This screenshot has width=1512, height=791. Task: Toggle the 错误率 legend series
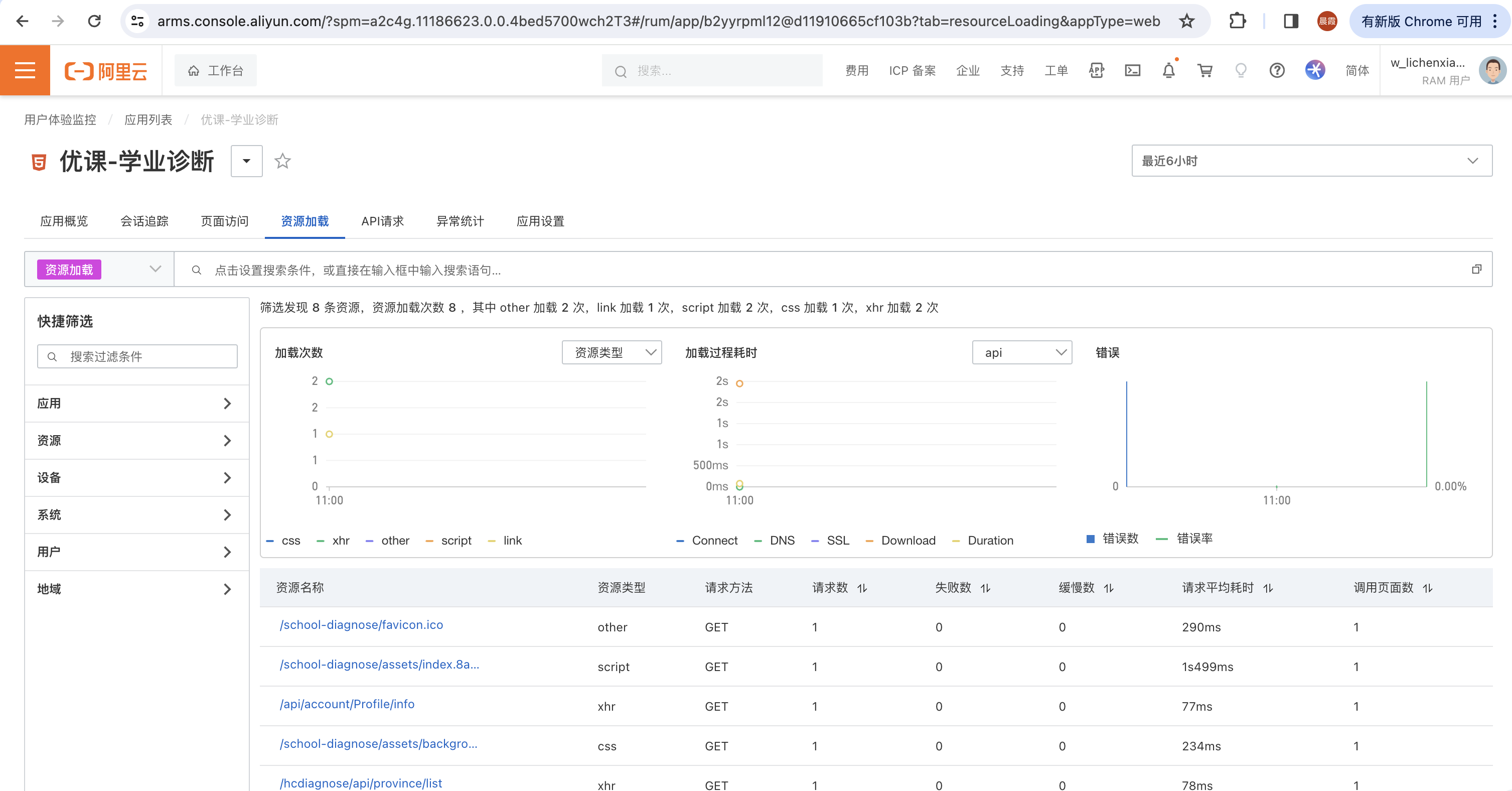tap(1194, 539)
